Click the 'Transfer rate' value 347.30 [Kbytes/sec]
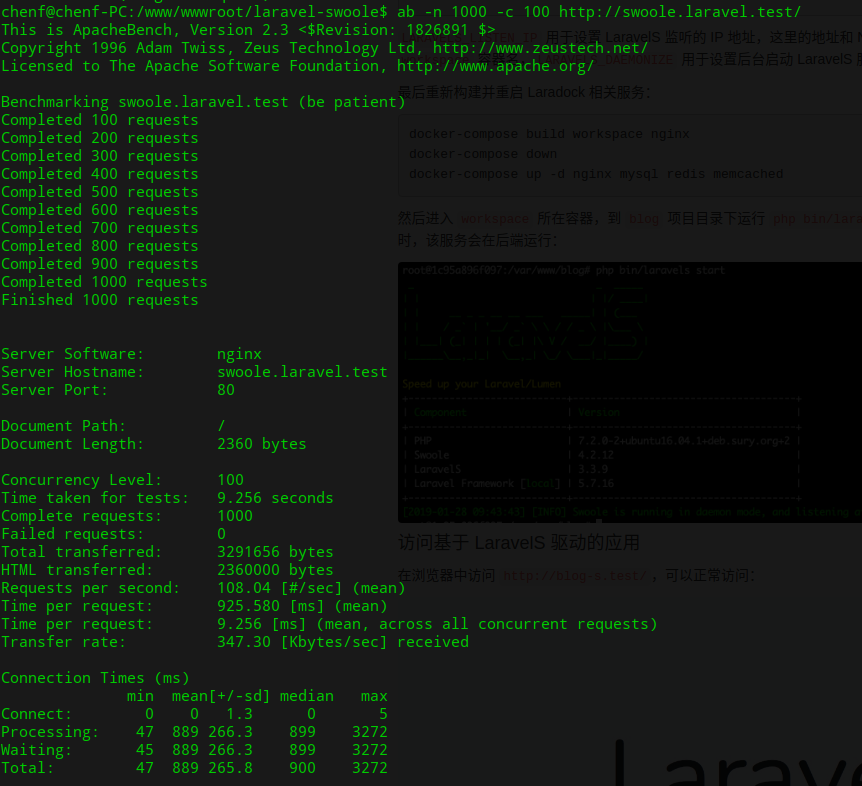This screenshot has width=862, height=786. pos(302,643)
